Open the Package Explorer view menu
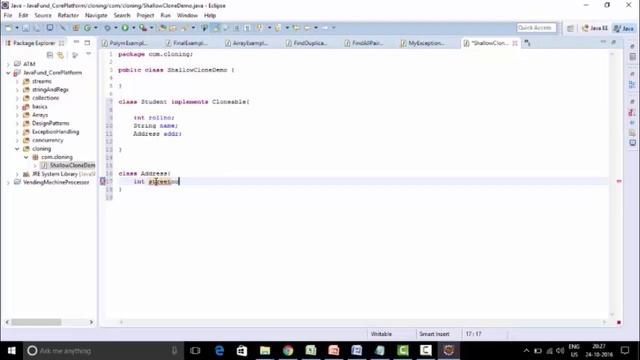The image size is (640, 360). click(88, 54)
